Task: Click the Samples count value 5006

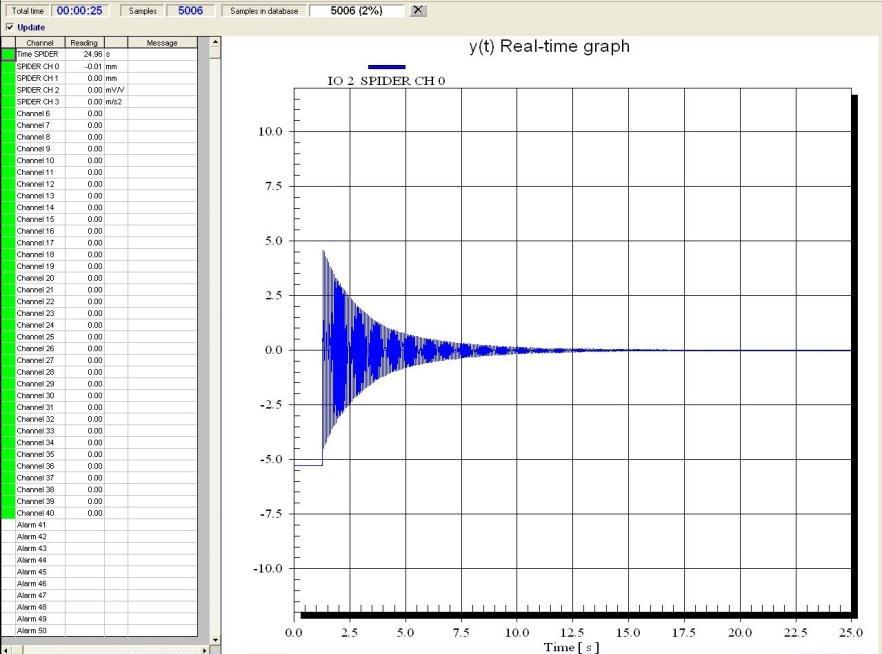Action: click(x=190, y=10)
